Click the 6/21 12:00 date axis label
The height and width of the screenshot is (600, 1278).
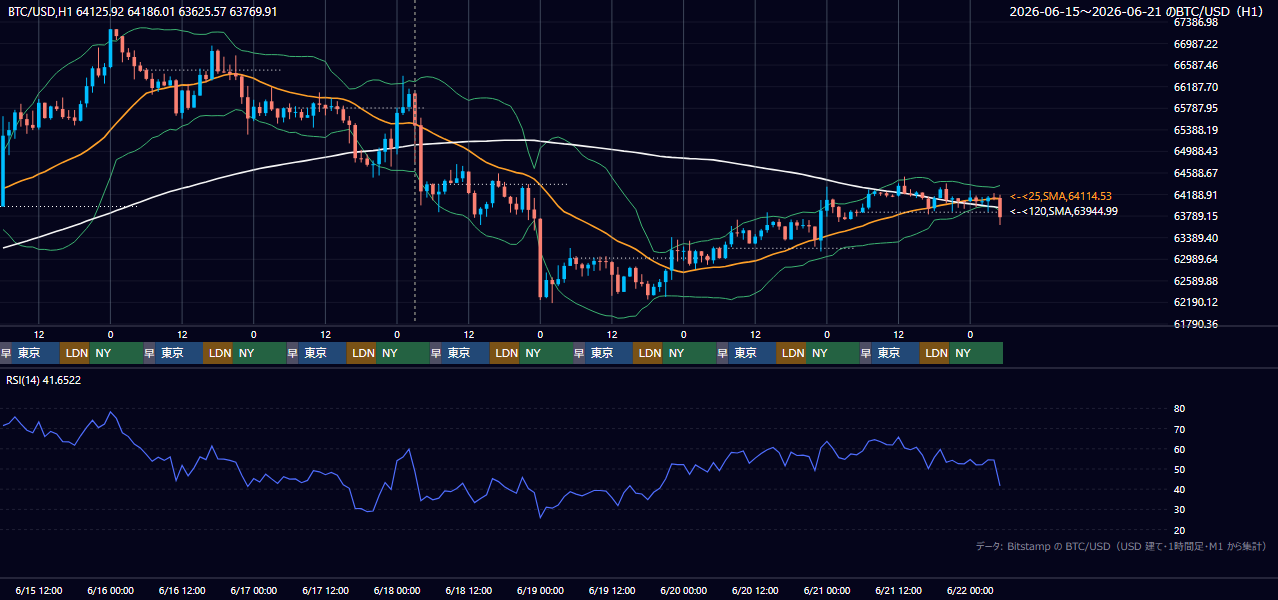point(899,590)
